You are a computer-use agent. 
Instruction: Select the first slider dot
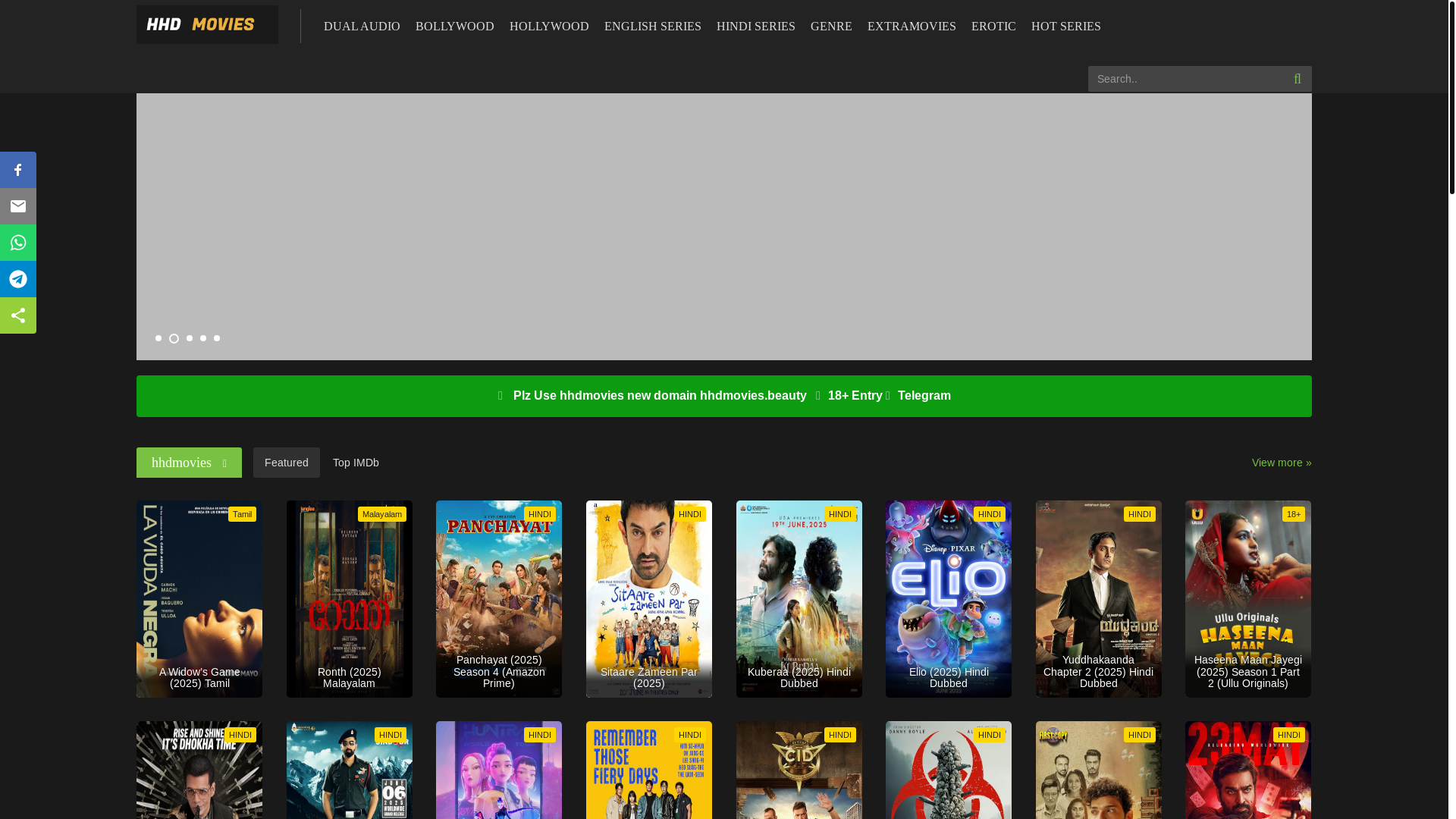tap(158, 338)
